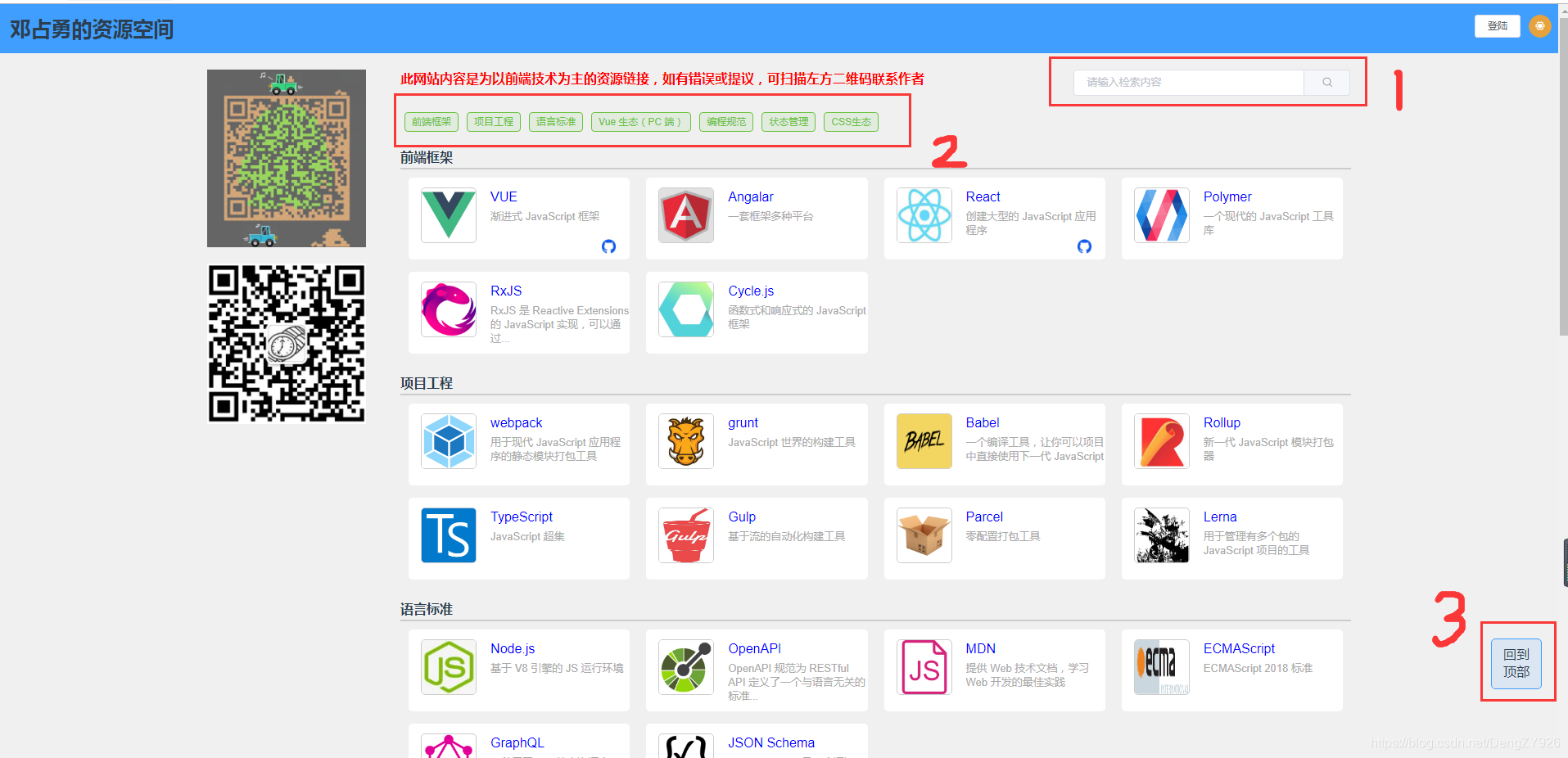Viewport: 1568px width, 758px height.
Task: Click the Cycle.js hexagon logo
Action: (686, 309)
